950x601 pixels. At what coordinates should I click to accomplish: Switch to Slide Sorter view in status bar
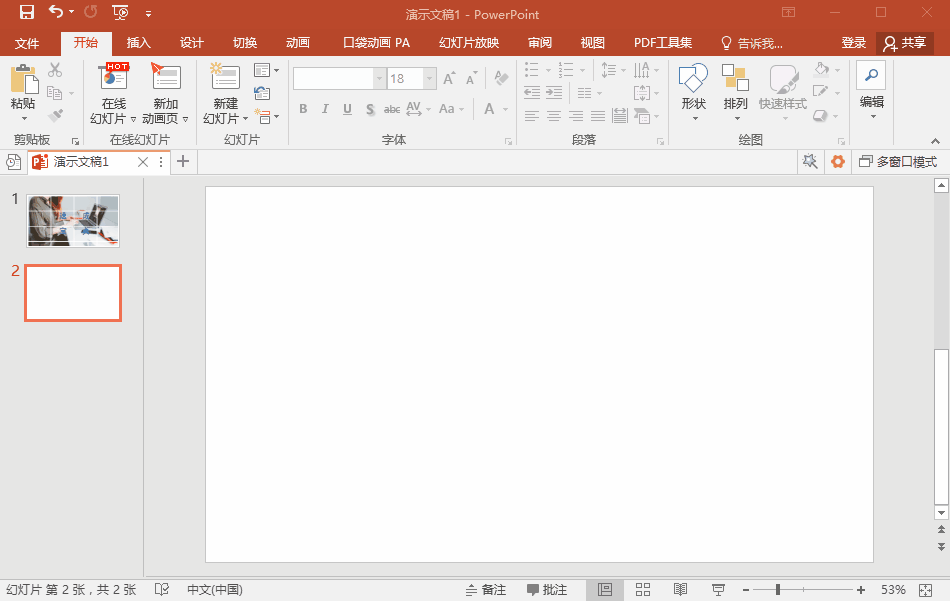pos(643,590)
